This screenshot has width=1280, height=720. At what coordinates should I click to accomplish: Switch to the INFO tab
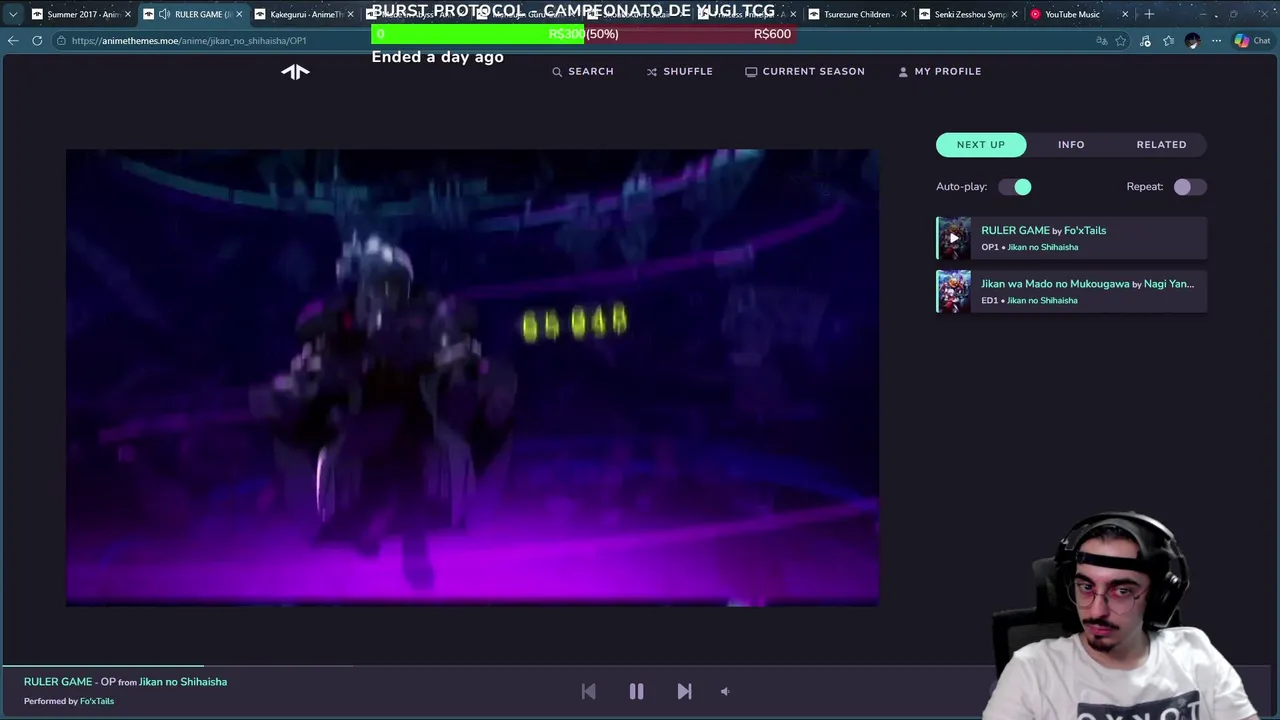pyautogui.click(x=1071, y=144)
